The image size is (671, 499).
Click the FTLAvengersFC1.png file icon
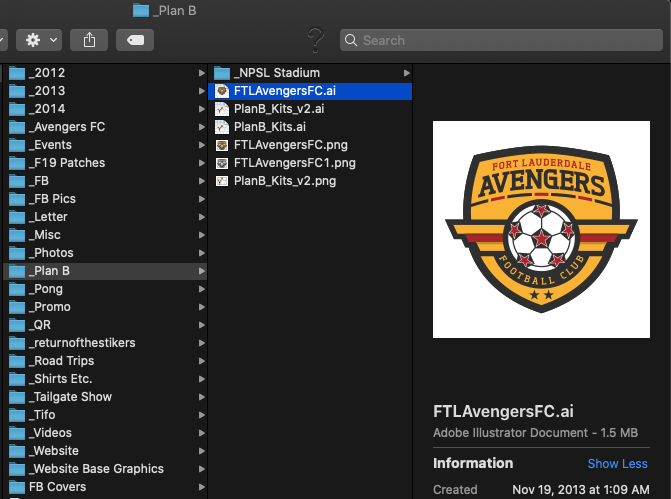pyautogui.click(x=222, y=163)
